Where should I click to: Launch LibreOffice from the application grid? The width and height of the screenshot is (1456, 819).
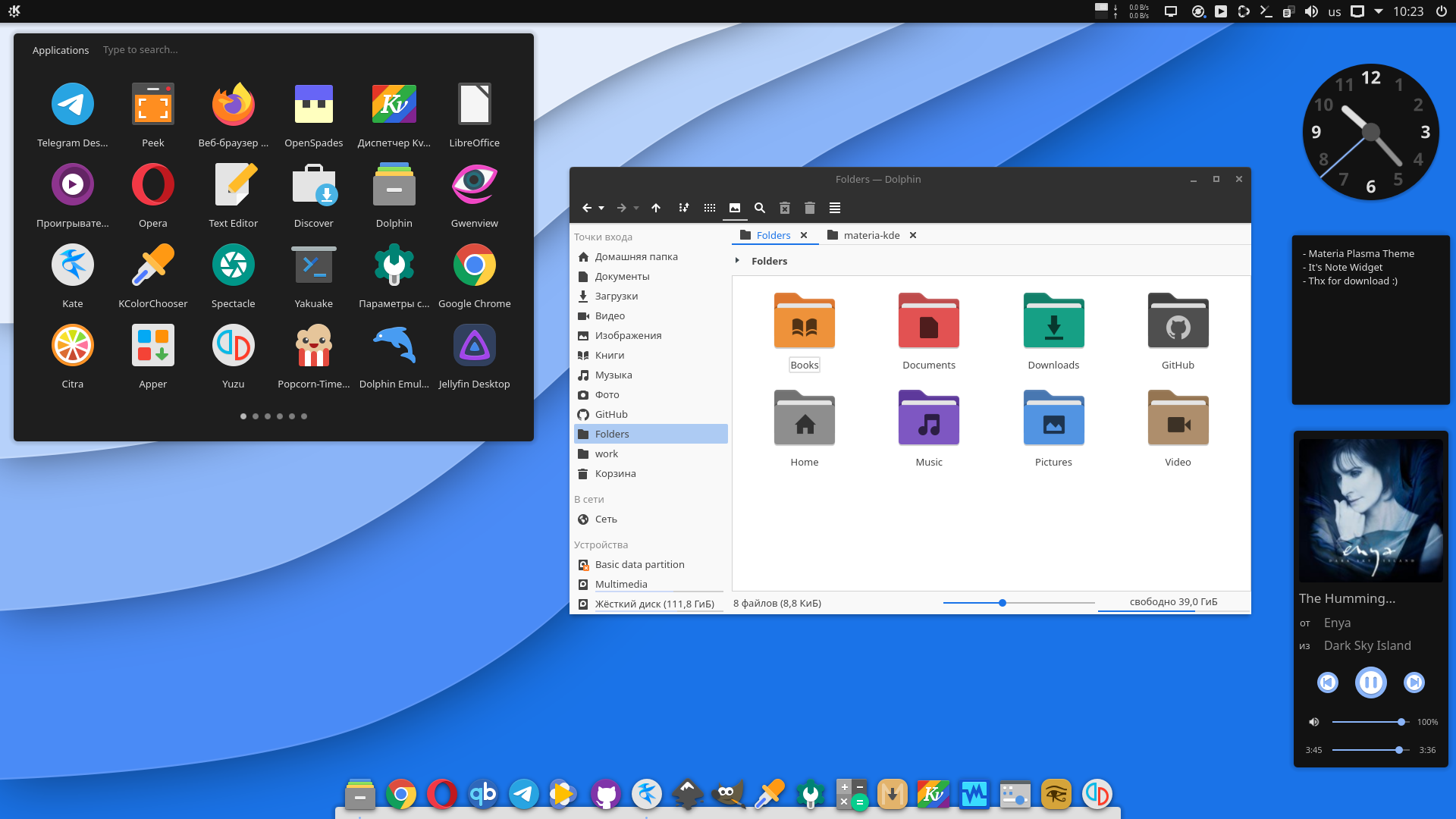(475, 115)
